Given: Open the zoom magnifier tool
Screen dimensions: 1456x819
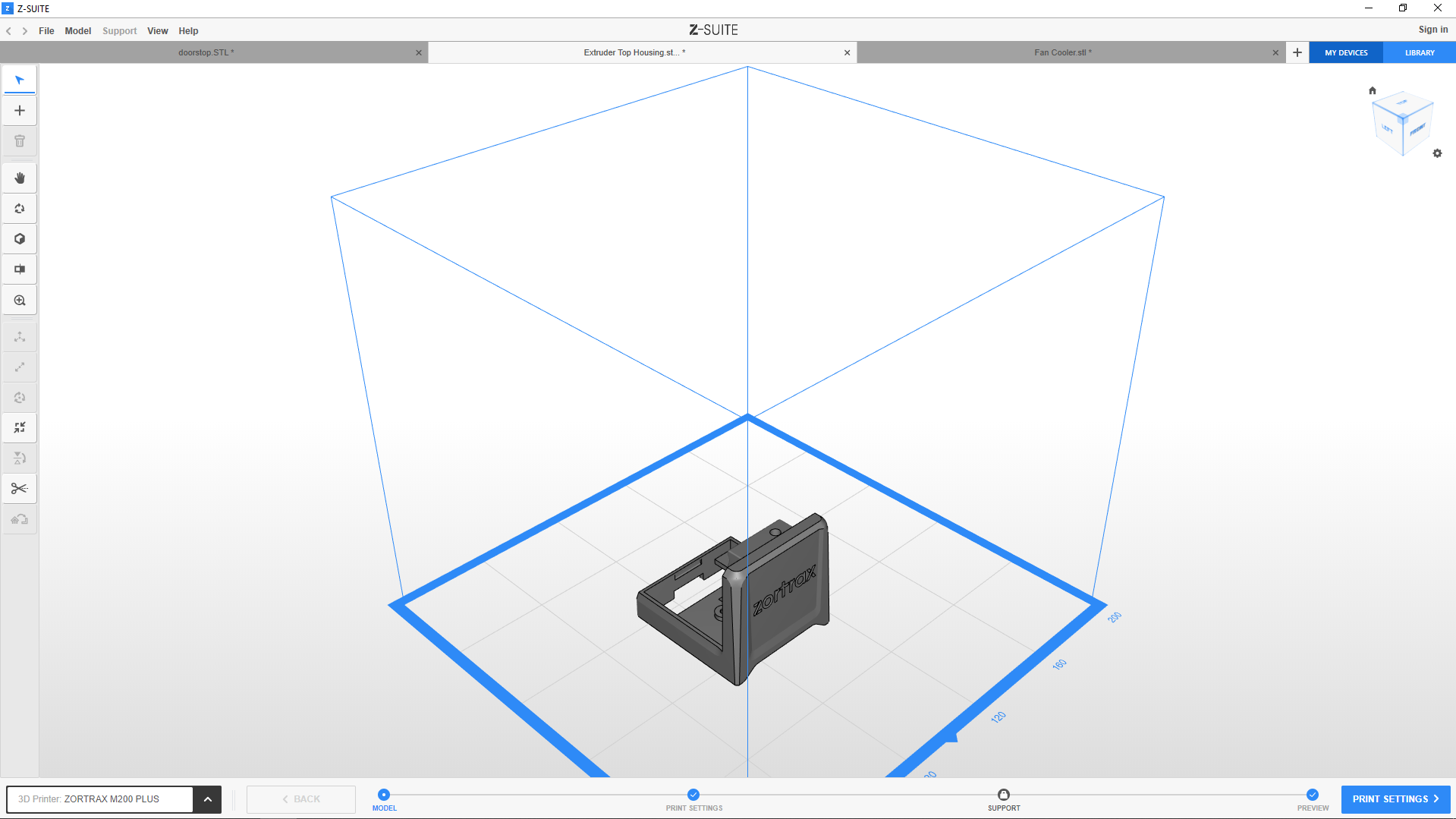Looking at the screenshot, I should [x=20, y=301].
